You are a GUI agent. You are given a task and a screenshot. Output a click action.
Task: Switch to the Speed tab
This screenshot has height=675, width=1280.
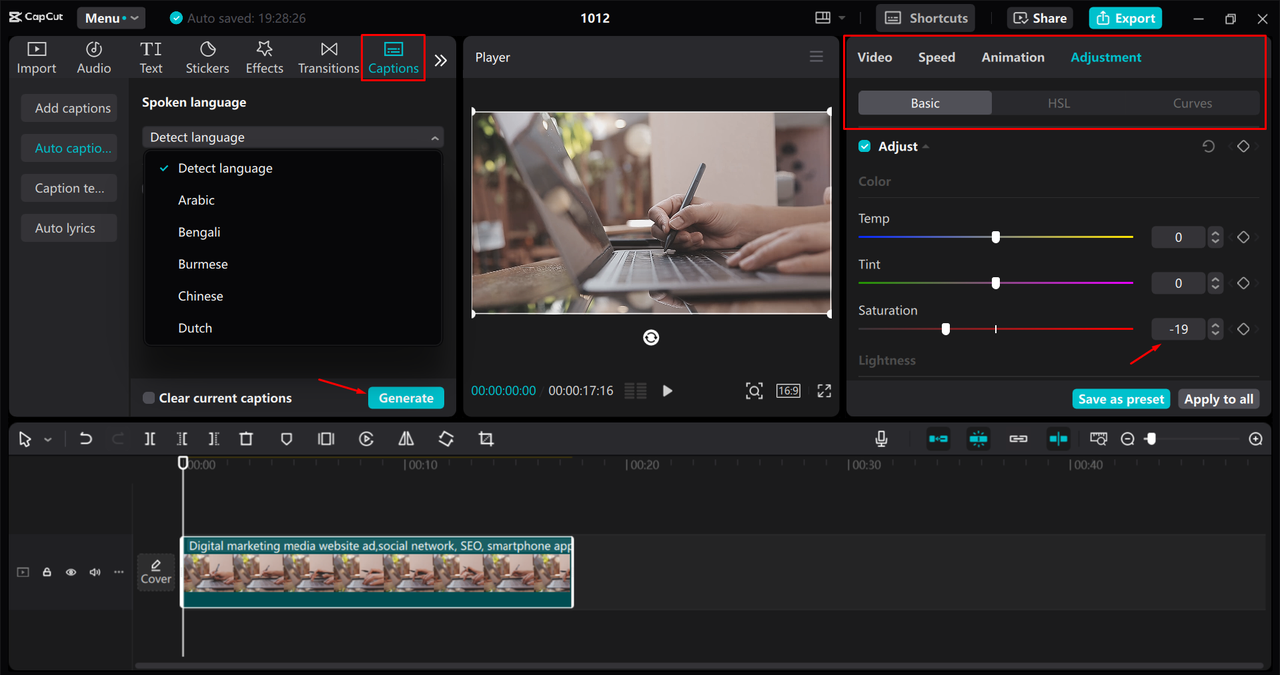coord(937,57)
